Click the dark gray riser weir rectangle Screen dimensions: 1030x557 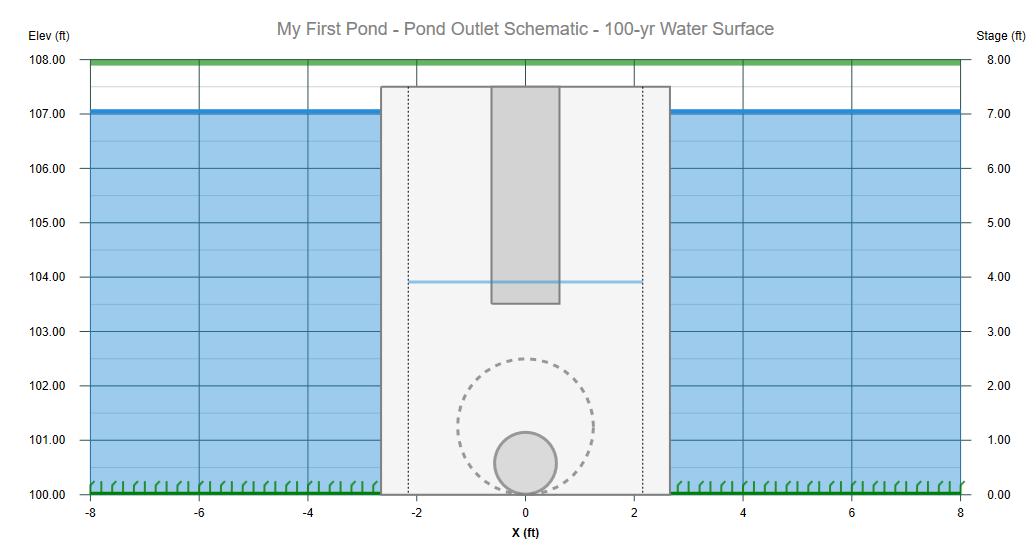[x=526, y=195]
